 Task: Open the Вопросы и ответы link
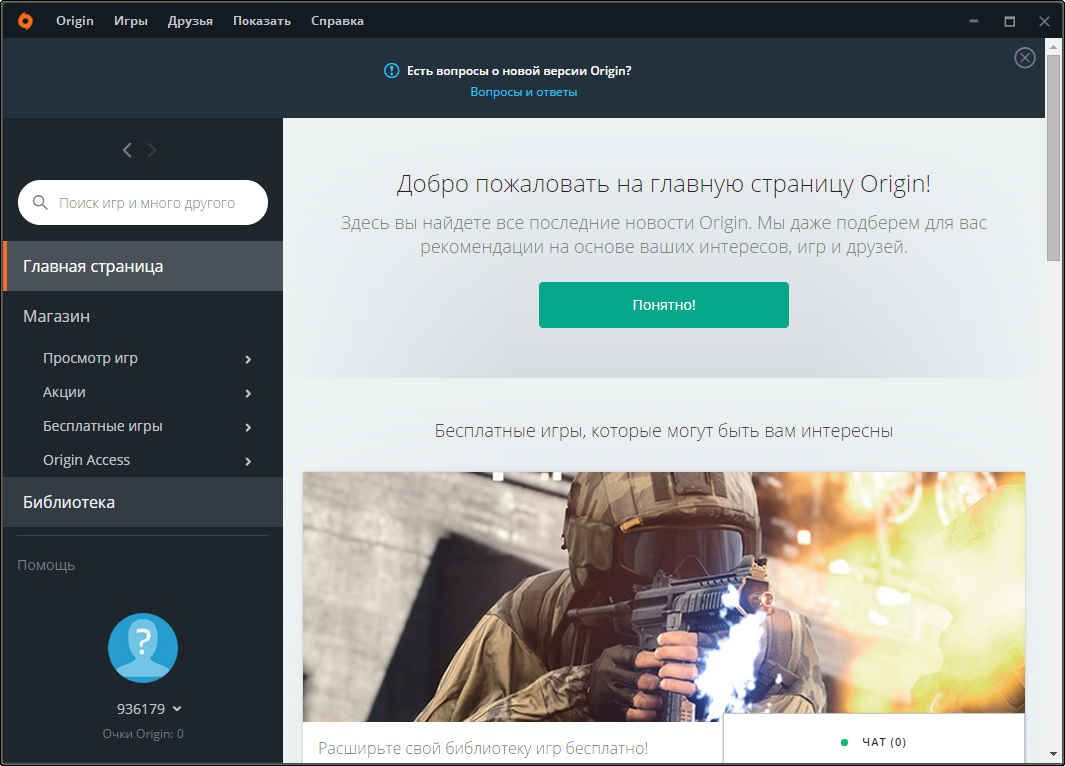click(524, 92)
